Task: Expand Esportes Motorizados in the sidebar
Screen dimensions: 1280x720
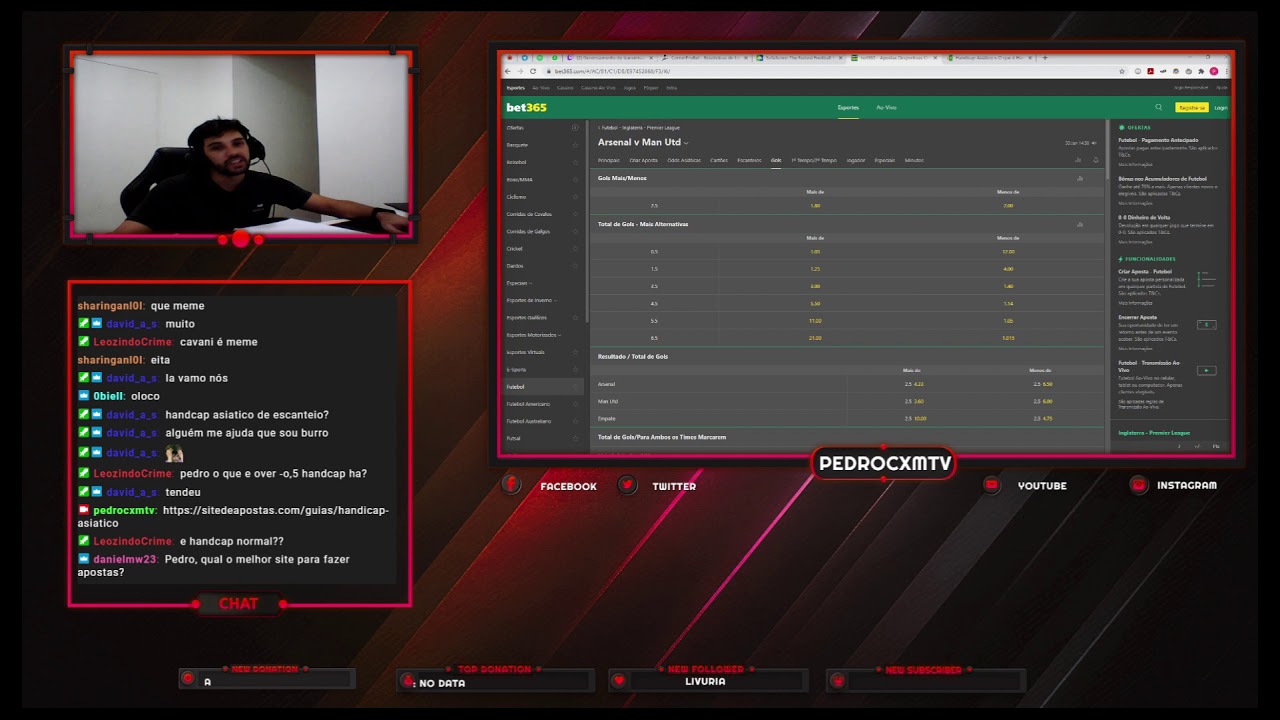Action: coord(534,335)
